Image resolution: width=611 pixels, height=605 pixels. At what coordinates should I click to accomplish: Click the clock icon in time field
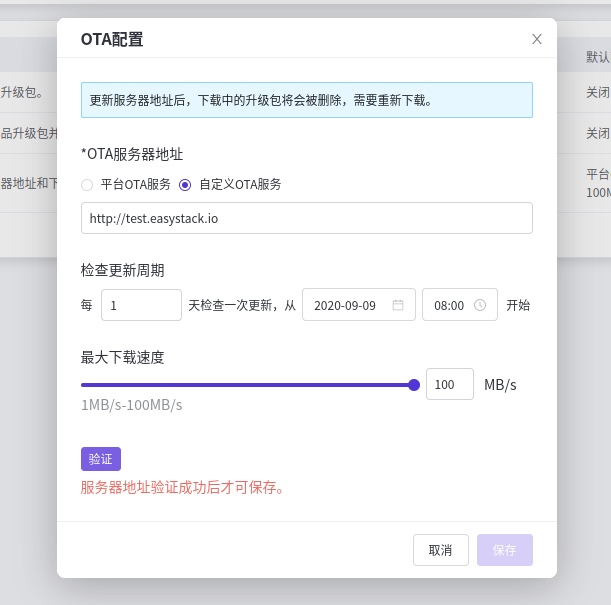click(480, 305)
